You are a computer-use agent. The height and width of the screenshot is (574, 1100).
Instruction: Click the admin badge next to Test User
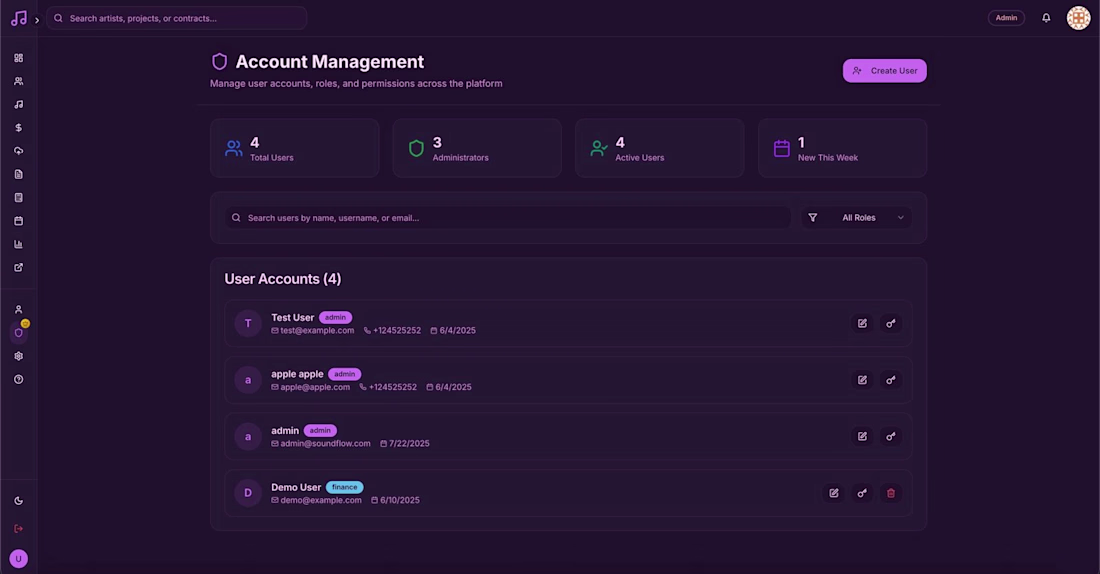tap(335, 317)
